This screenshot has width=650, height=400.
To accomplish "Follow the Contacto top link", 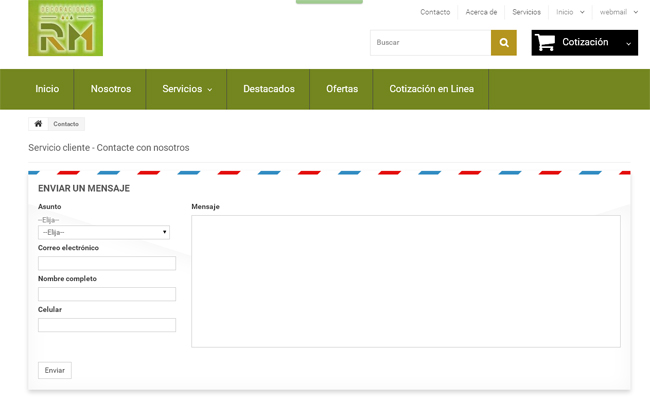I will coord(435,12).
